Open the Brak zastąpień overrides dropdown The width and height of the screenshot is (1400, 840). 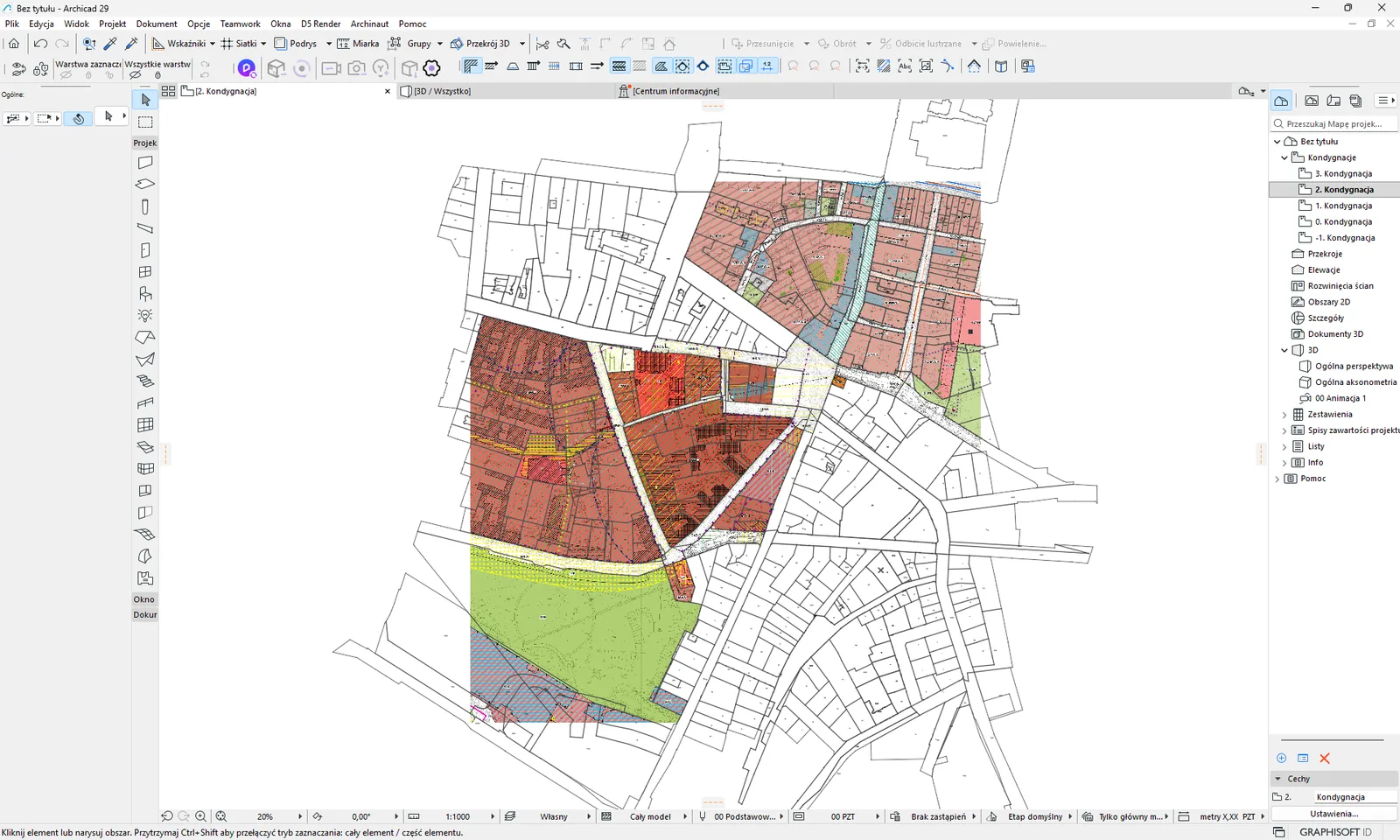coord(974,816)
